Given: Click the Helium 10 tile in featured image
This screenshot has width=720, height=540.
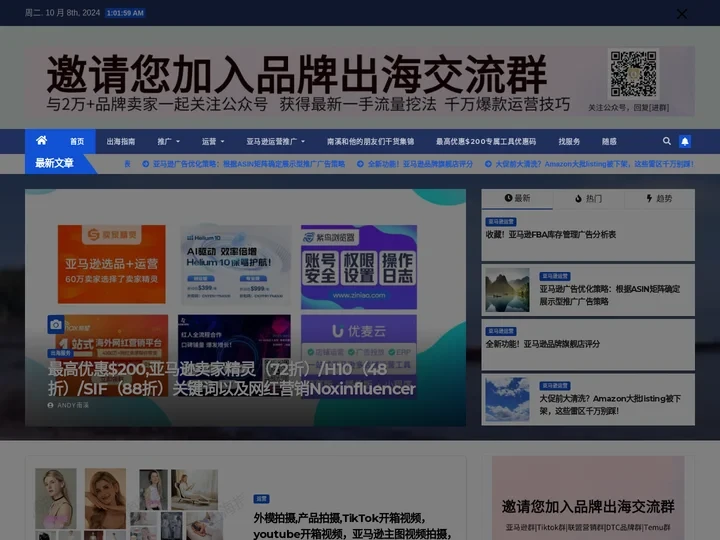Looking at the screenshot, I should pyautogui.click(x=236, y=265).
